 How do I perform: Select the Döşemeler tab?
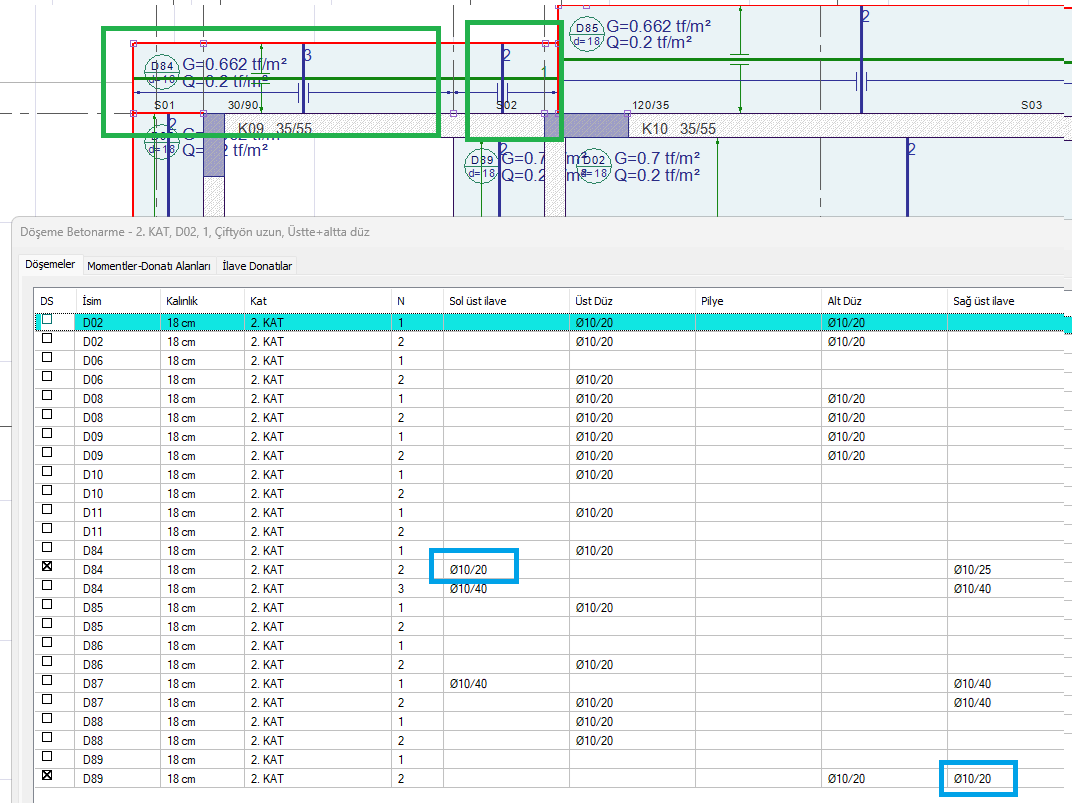(50, 265)
